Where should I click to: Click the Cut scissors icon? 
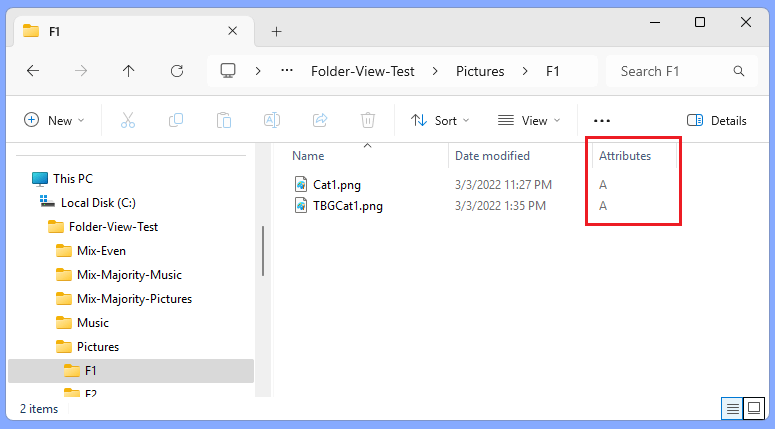128,120
